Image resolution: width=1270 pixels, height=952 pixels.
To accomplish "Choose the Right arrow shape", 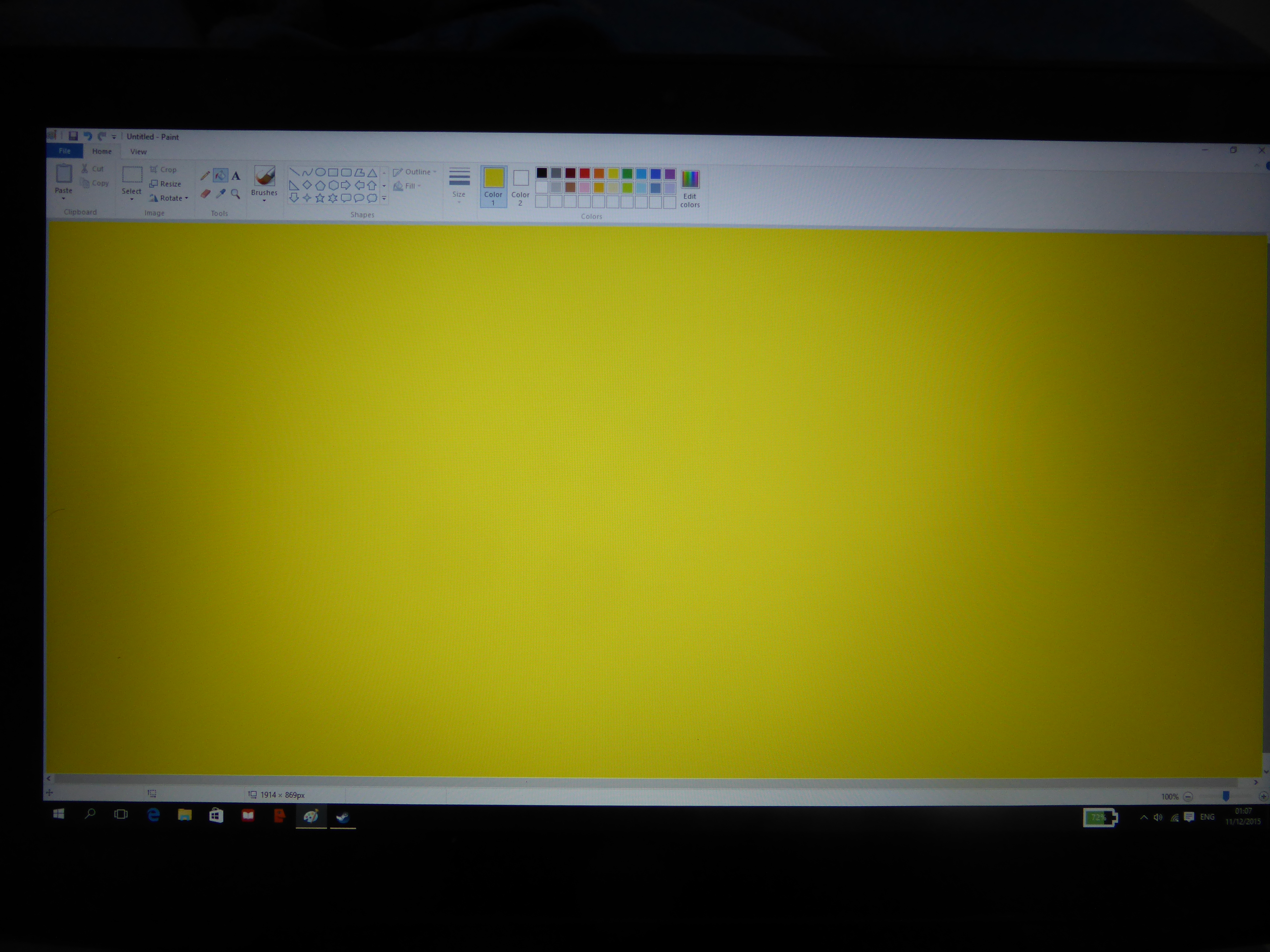I will (x=346, y=185).
